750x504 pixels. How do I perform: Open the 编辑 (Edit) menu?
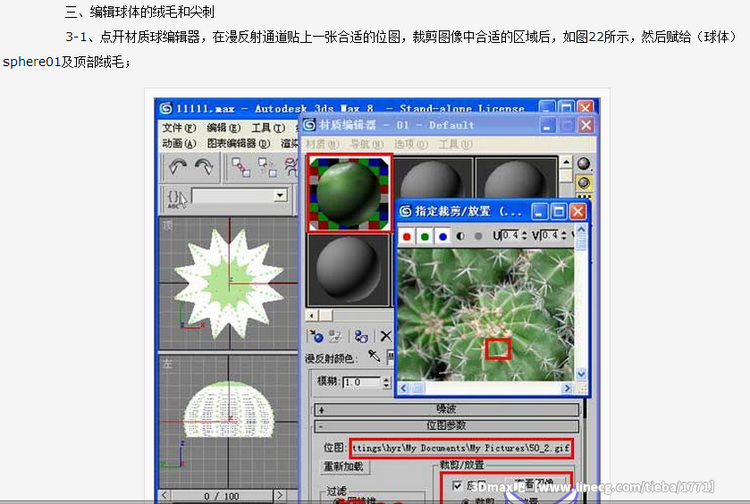[x=222, y=127]
